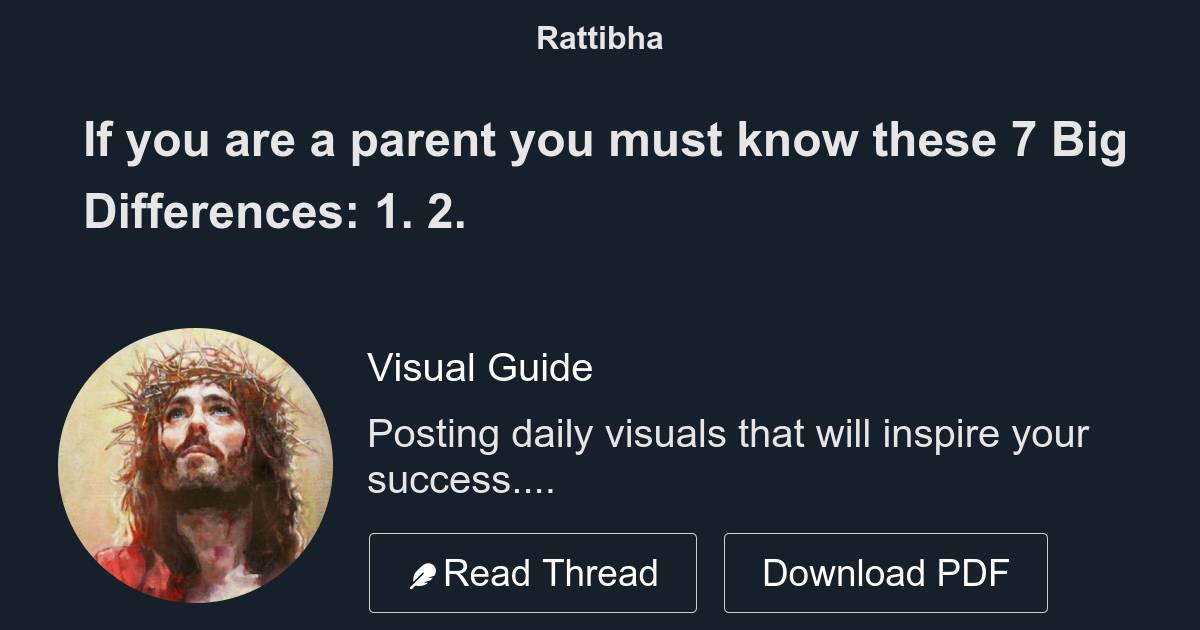Click the Download PDF button
1200x630 pixels.
click(886, 572)
